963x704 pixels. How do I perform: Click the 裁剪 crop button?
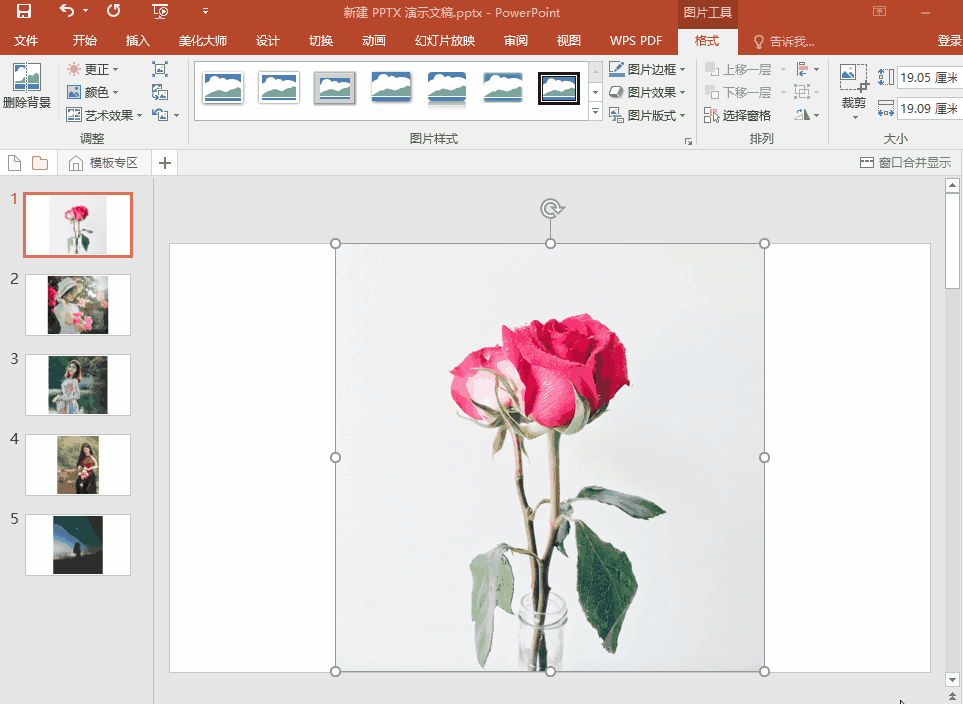[854, 91]
